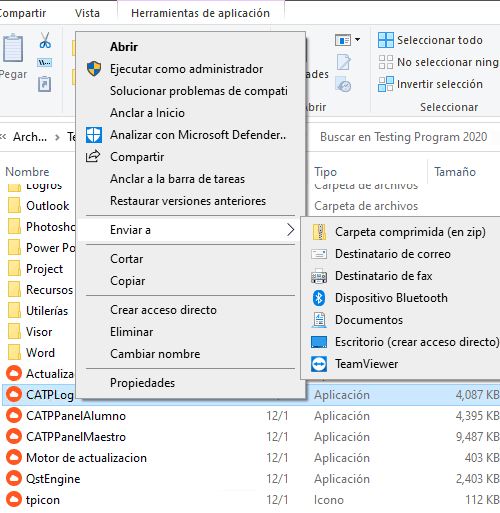Click No seleccionar ninguno label
This screenshot has width=500, height=513.
pyautogui.click(x=448, y=62)
